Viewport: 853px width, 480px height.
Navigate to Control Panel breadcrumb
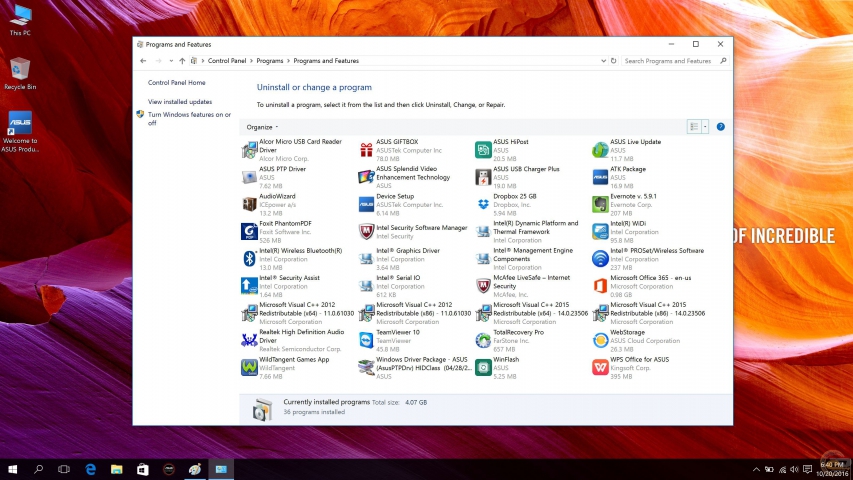(227, 61)
